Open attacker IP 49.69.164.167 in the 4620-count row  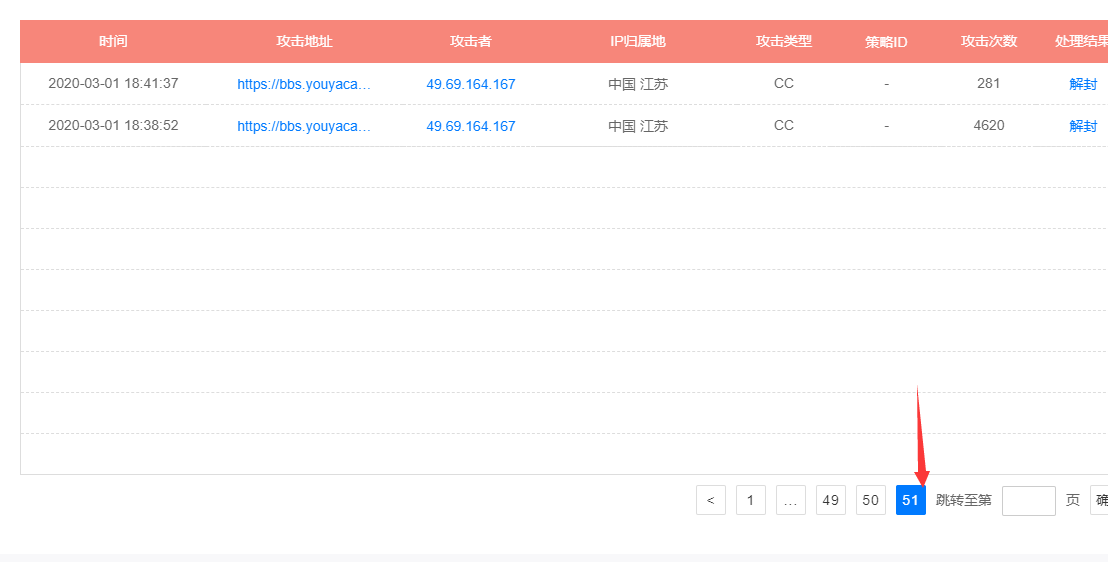tap(471, 127)
